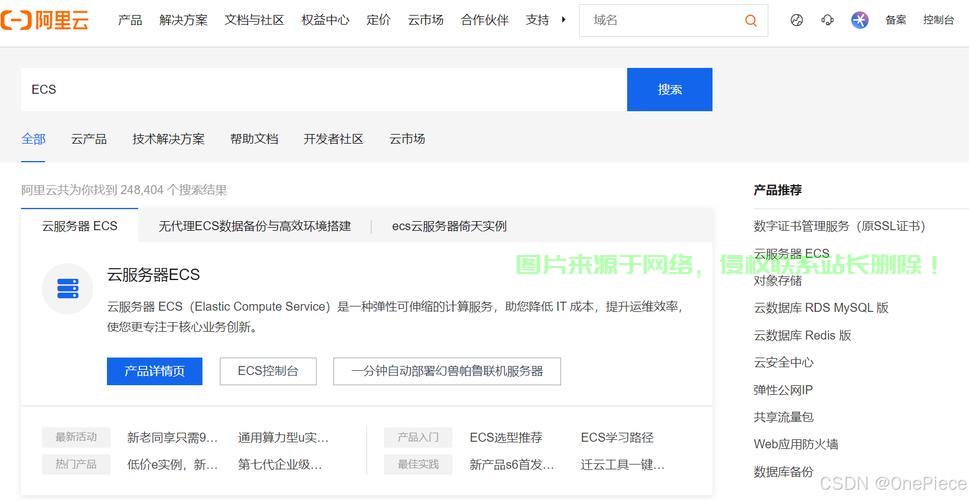Open the 解决方案 menu
Viewport: 969px width, 500px height.
click(x=184, y=20)
